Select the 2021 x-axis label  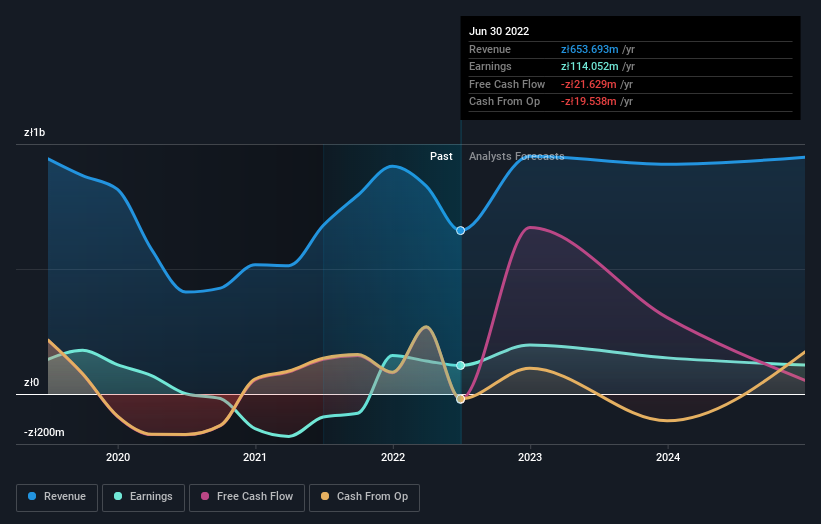point(255,457)
